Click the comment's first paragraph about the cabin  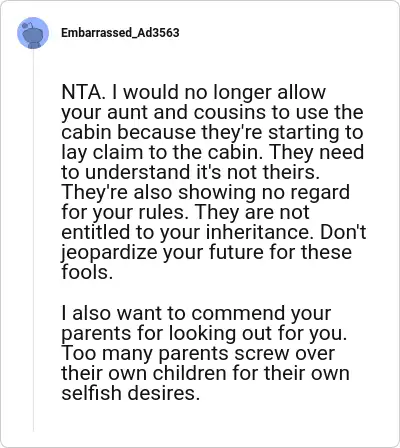click(x=214, y=182)
